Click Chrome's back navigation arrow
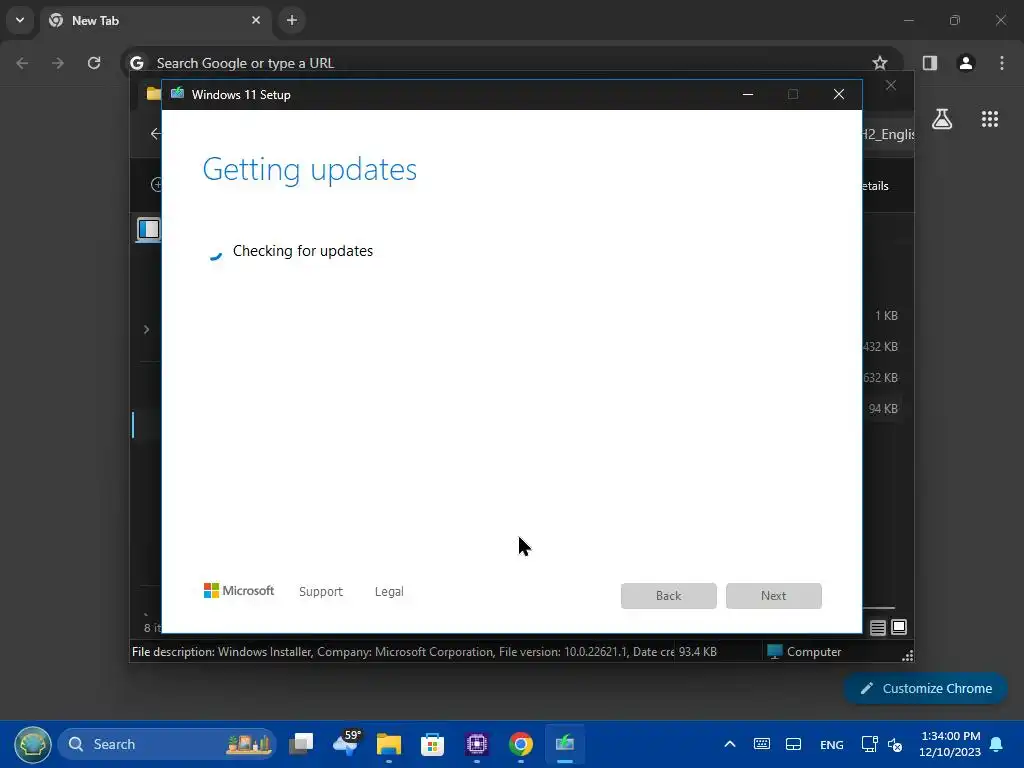The width and height of the screenshot is (1024, 768). click(x=22, y=63)
